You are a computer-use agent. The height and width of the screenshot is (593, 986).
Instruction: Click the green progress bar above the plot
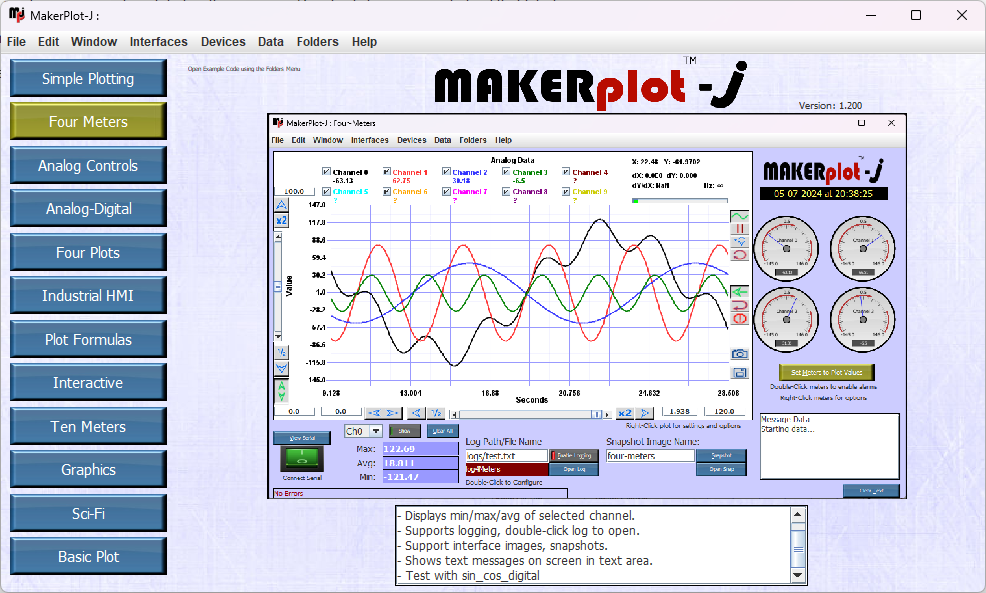680,201
